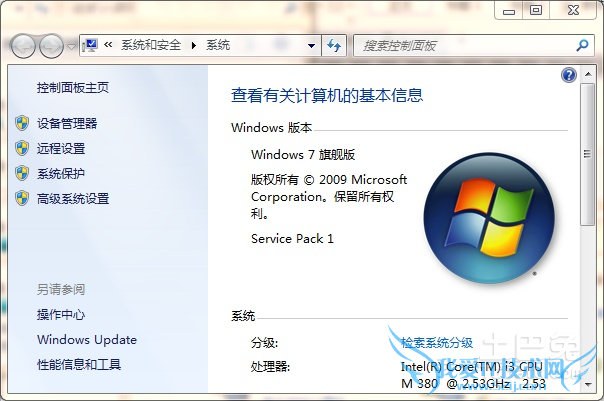The image size is (604, 401).
Task: Expand the double-chevron breadcrumb overflow
Action: (108, 45)
